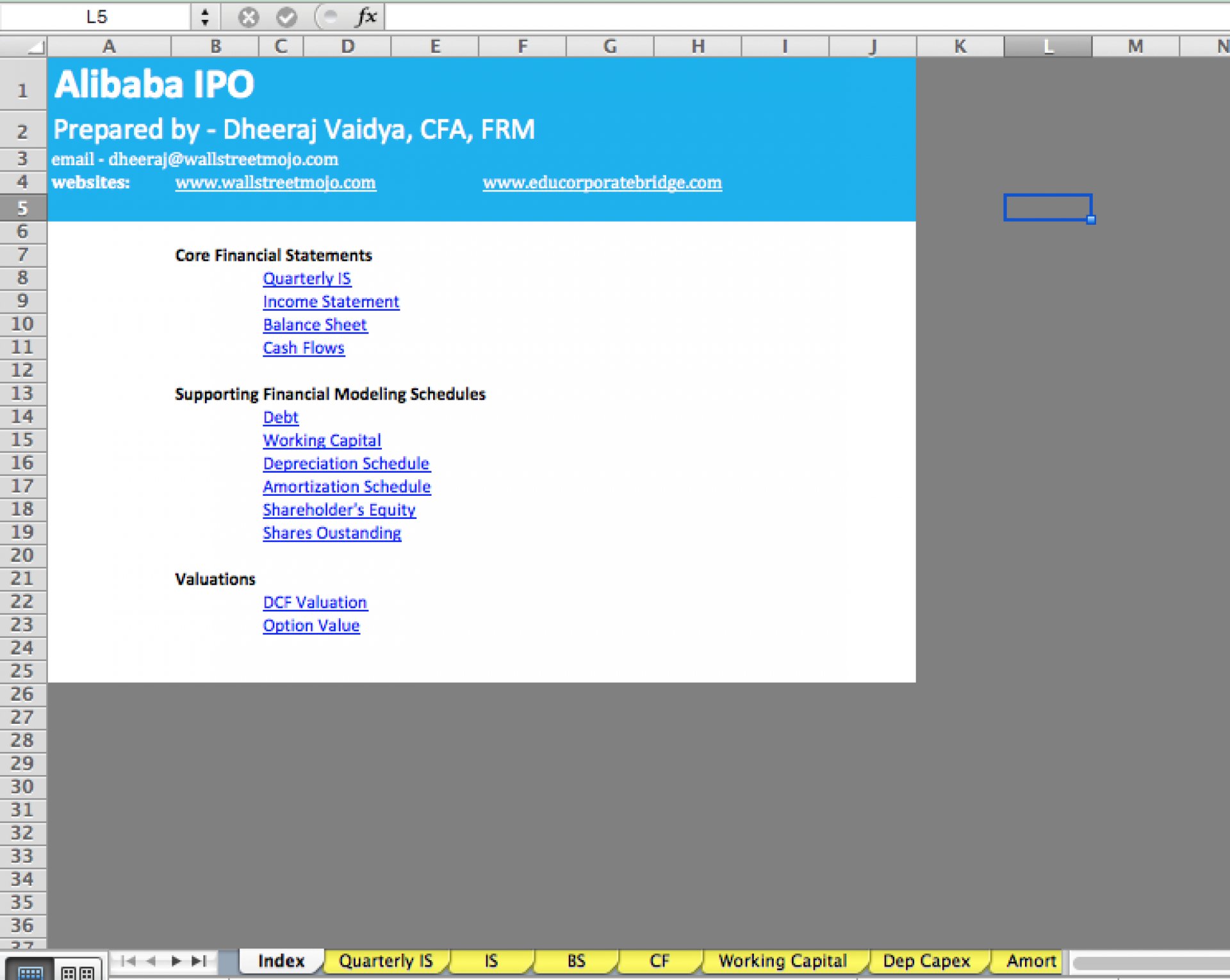Select the websites: label cell
The image size is (1230, 980).
(x=91, y=183)
